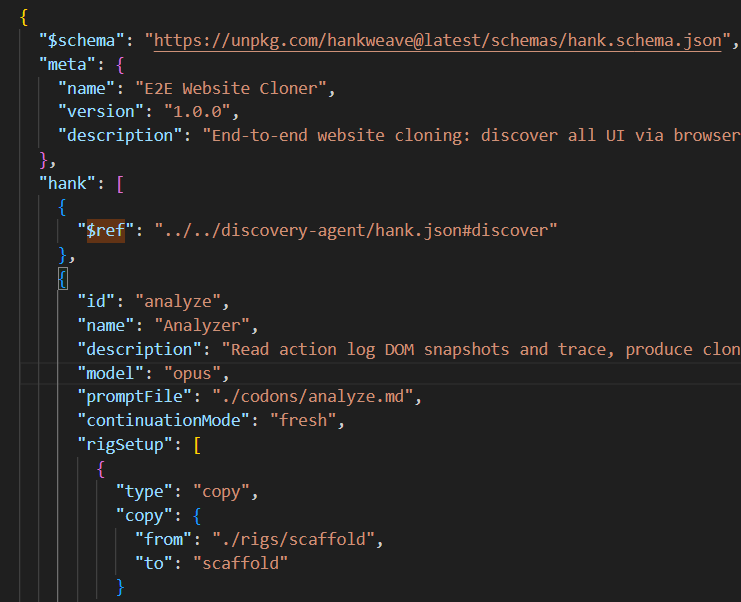Select the "copy" type value
Image resolution: width=741 pixels, height=602 pixels.
(x=221, y=492)
